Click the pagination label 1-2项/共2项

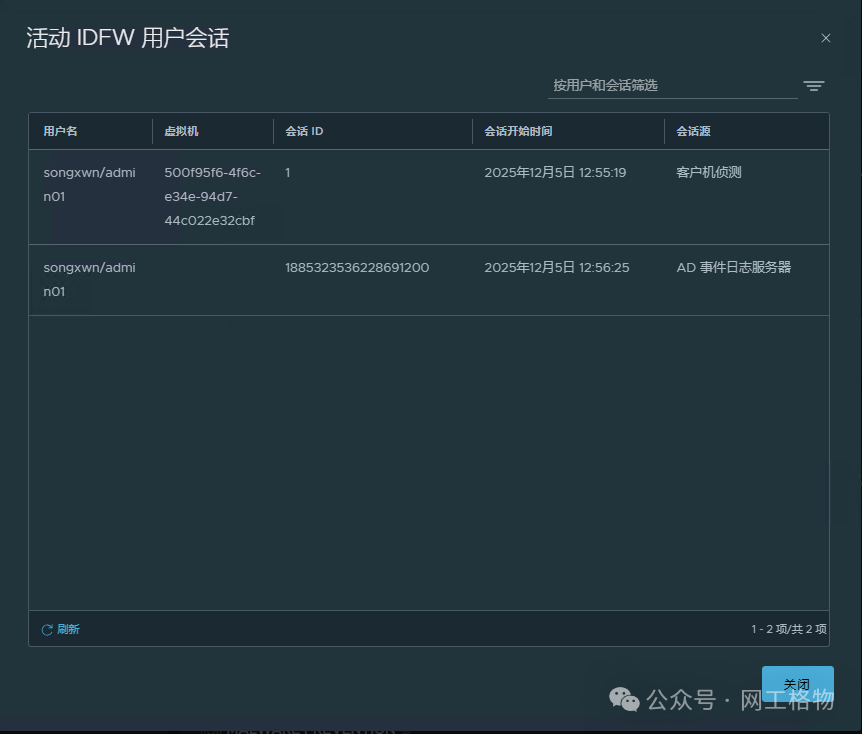point(787,629)
